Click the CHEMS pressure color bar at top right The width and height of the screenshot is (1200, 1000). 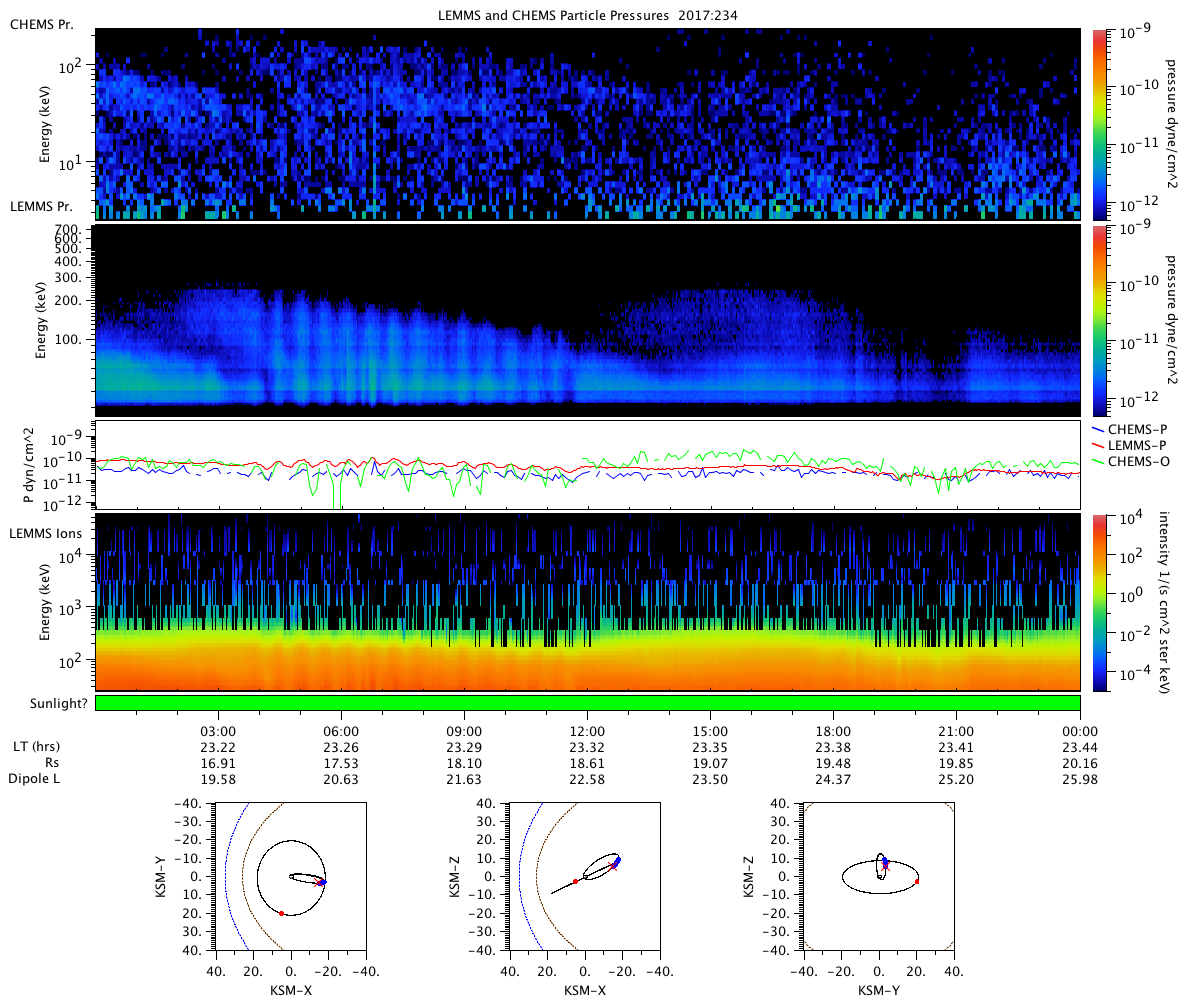pos(1102,124)
